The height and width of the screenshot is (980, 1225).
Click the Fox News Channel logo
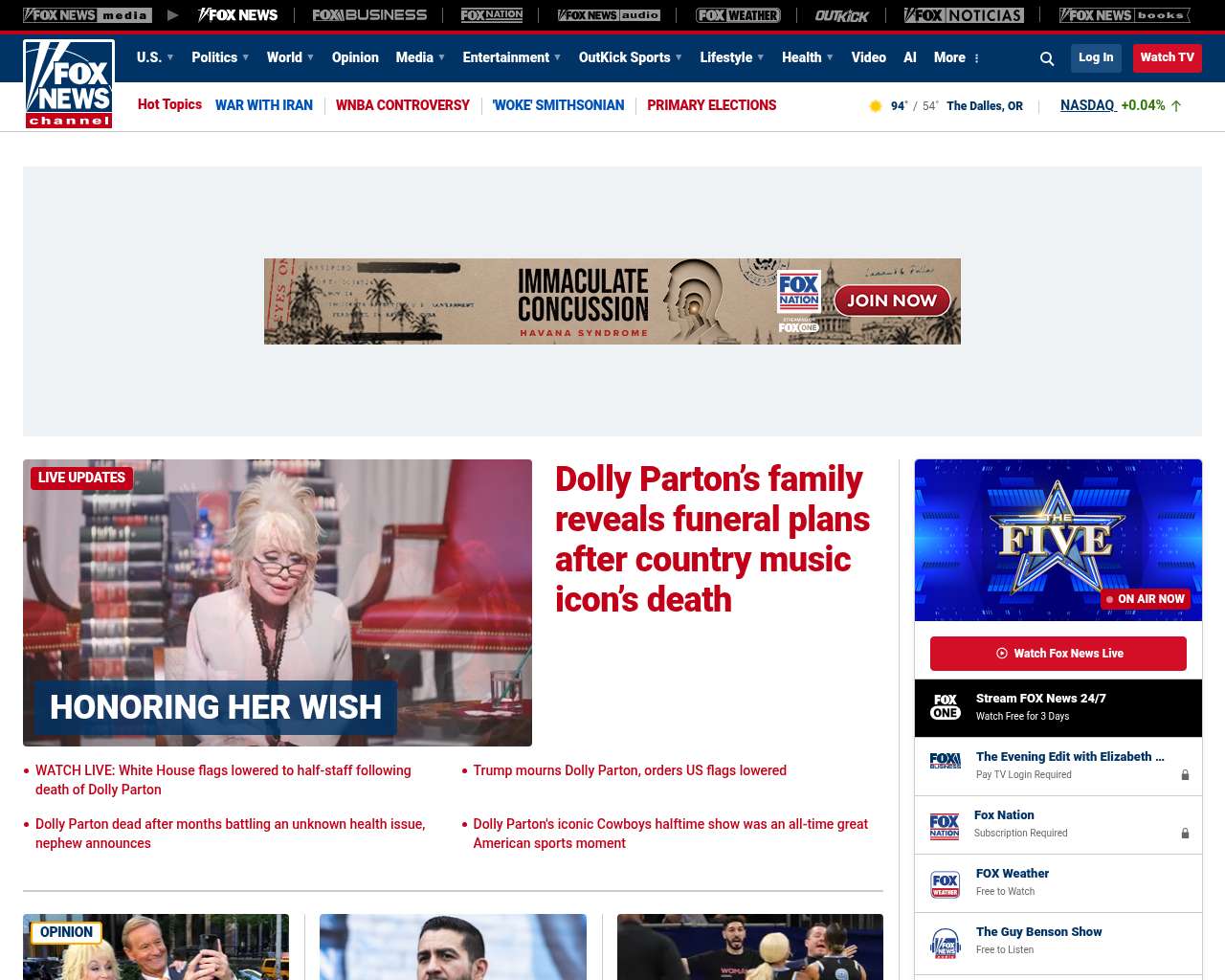click(69, 84)
